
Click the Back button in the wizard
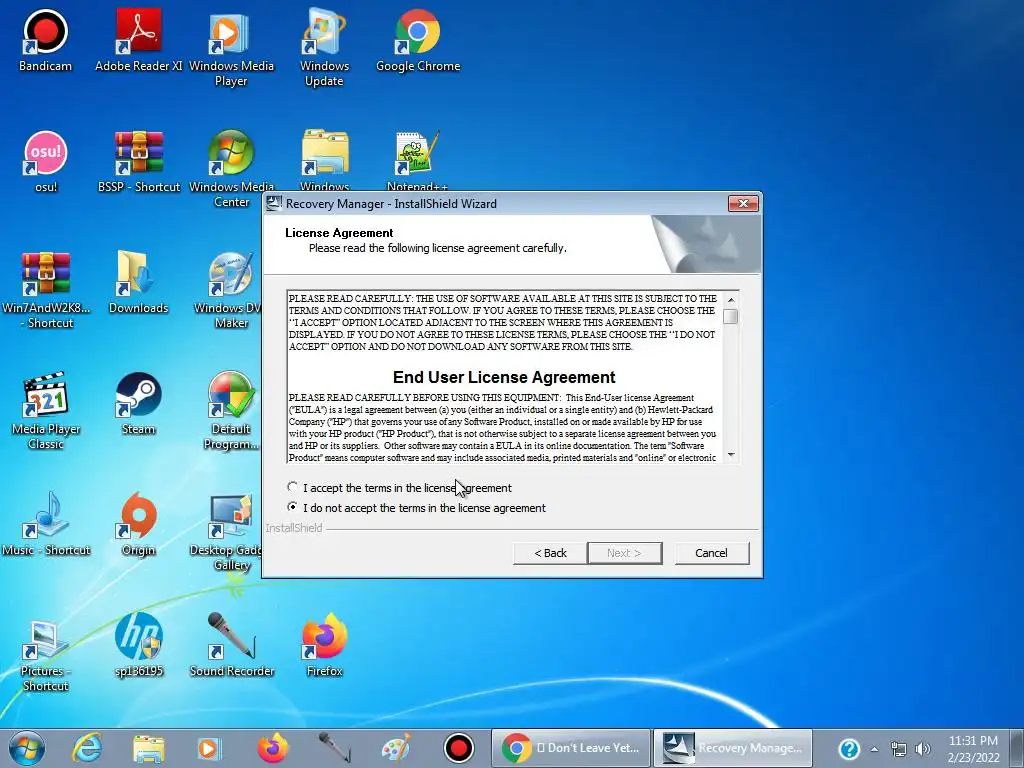click(x=551, y=553)
